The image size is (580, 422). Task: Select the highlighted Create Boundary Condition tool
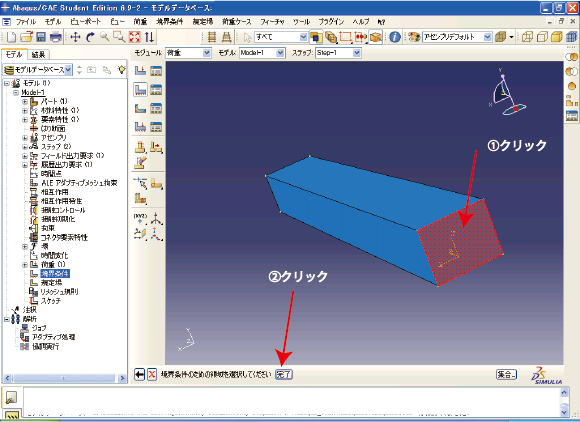point(140,89)
